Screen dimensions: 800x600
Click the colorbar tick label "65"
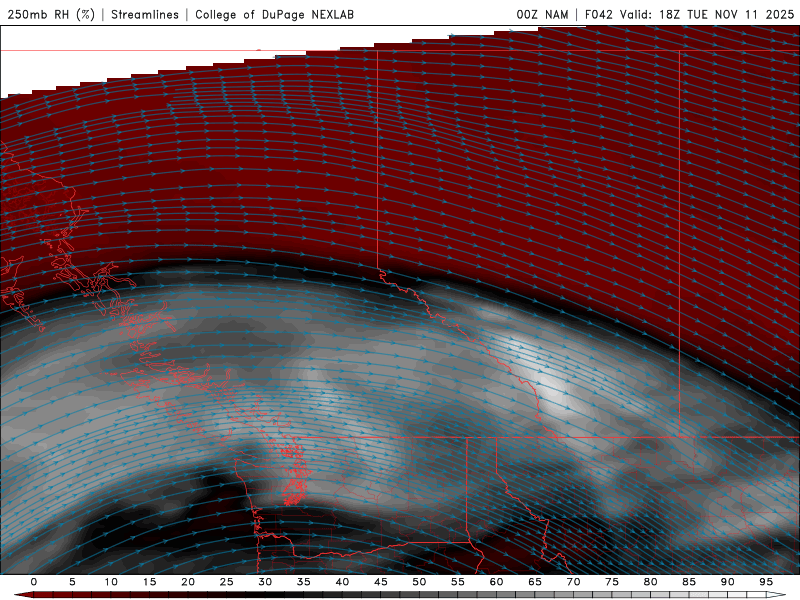coord(535,582)
